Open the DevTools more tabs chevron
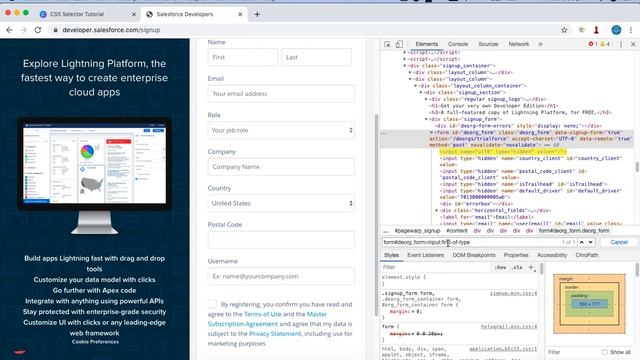The height and width of the screenshot is (360, 640). click(540, 44)
